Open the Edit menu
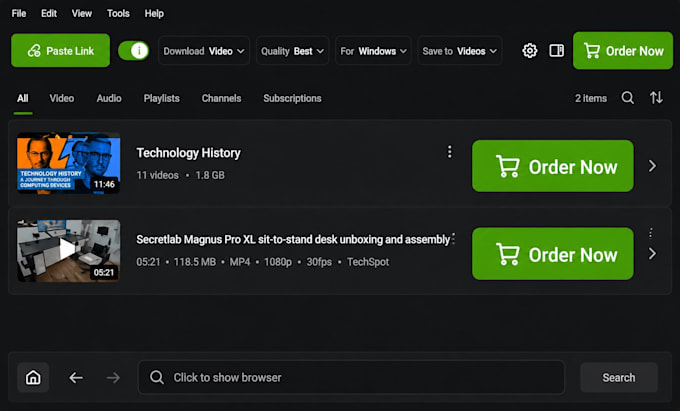Screen dimensions: 680x411 tap(49, 13)
